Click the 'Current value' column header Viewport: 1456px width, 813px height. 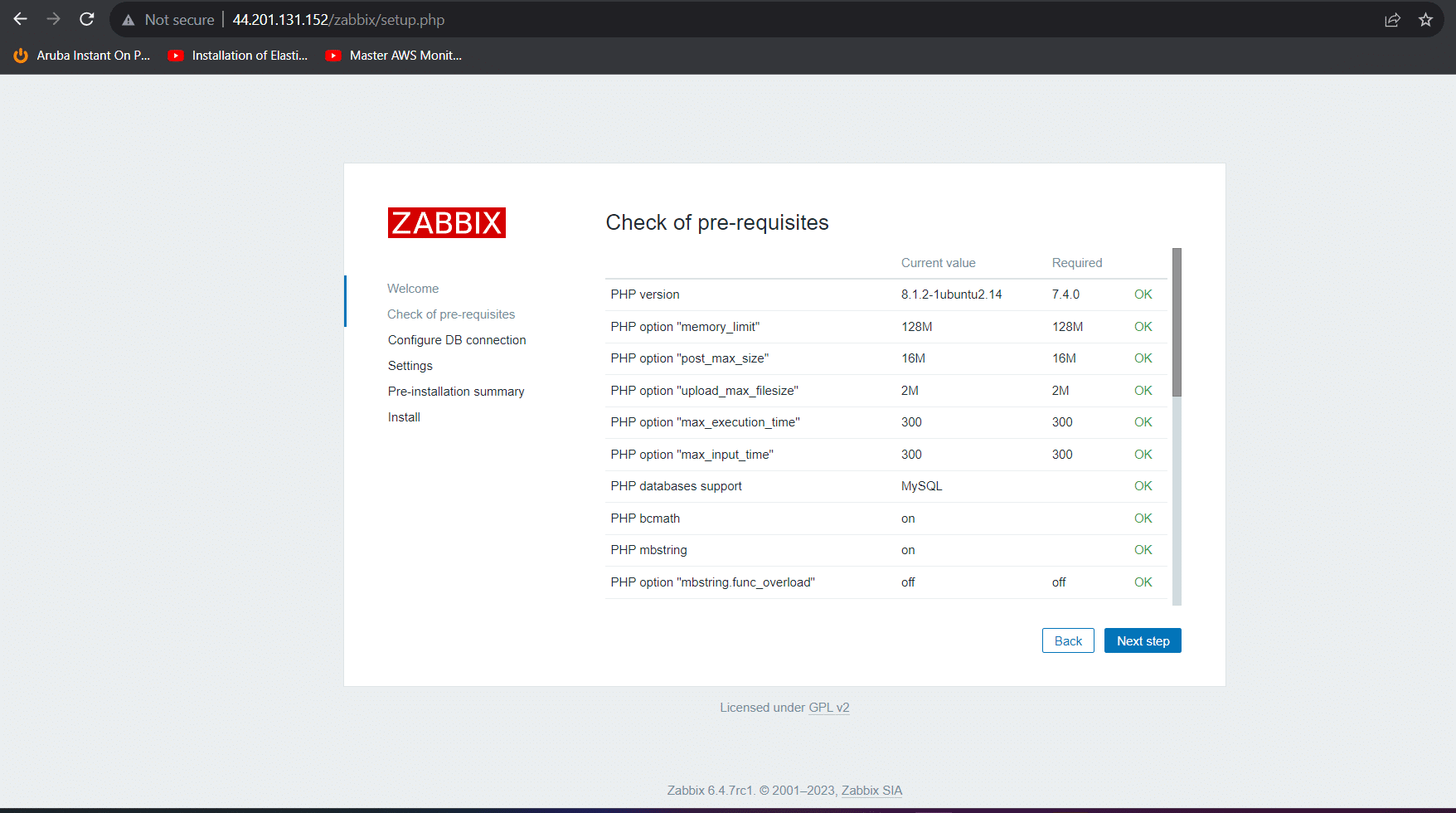pyautogui.click(x=939, y=263)
